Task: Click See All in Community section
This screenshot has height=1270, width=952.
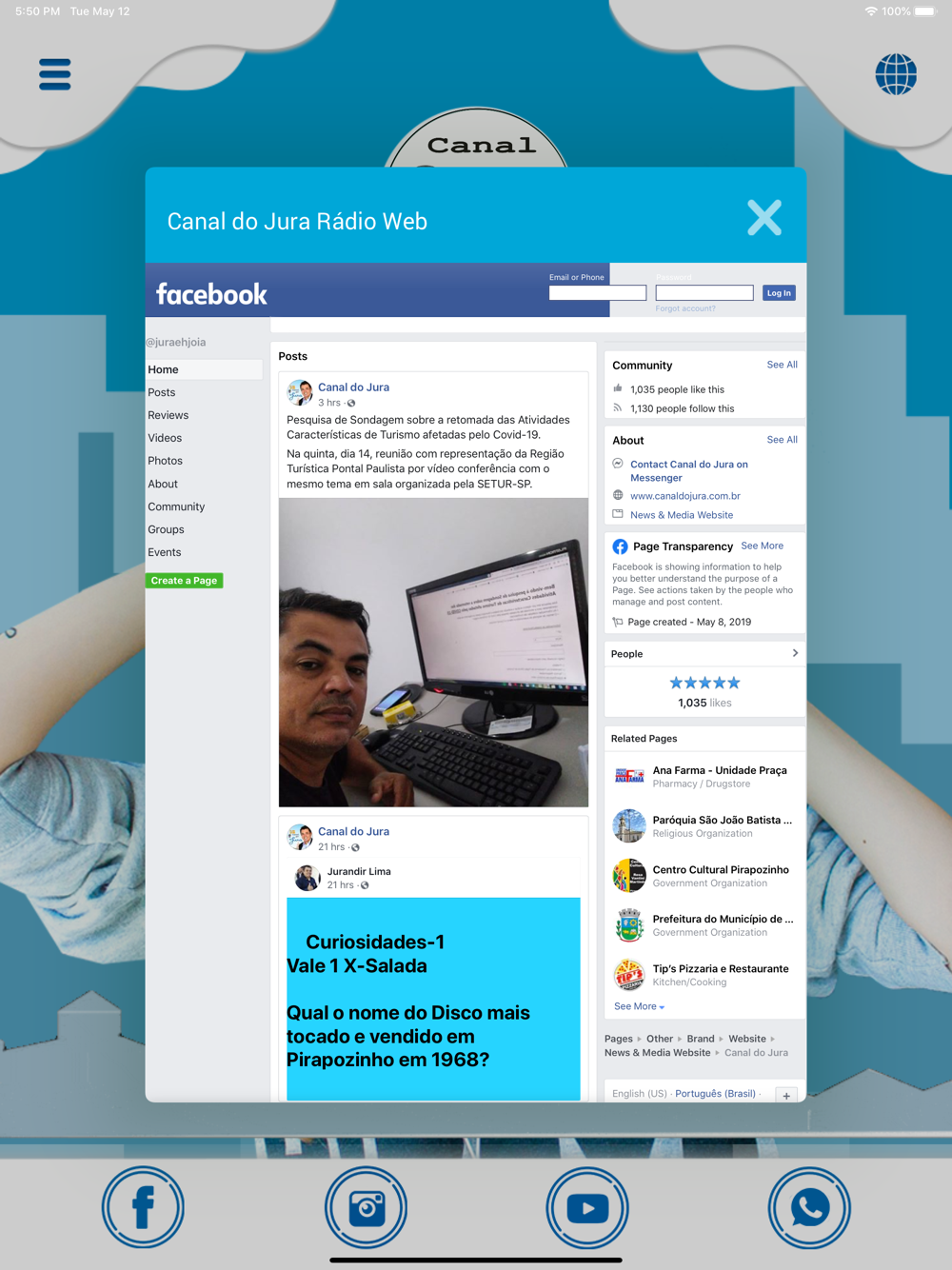Action: pos(783,365)
